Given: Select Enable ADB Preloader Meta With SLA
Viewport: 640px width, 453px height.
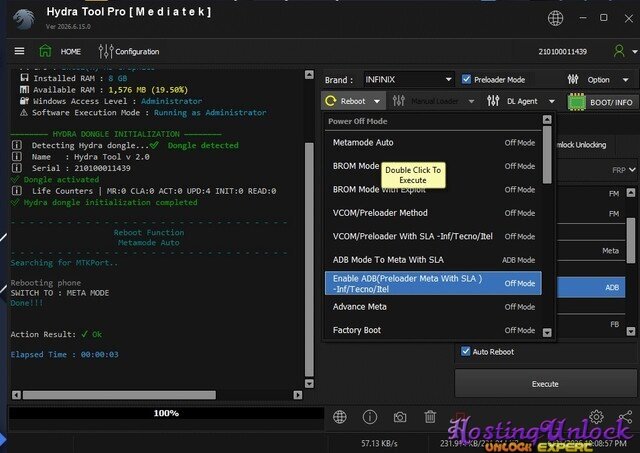Looking at the screenshot, I should (x=433, y=283).
